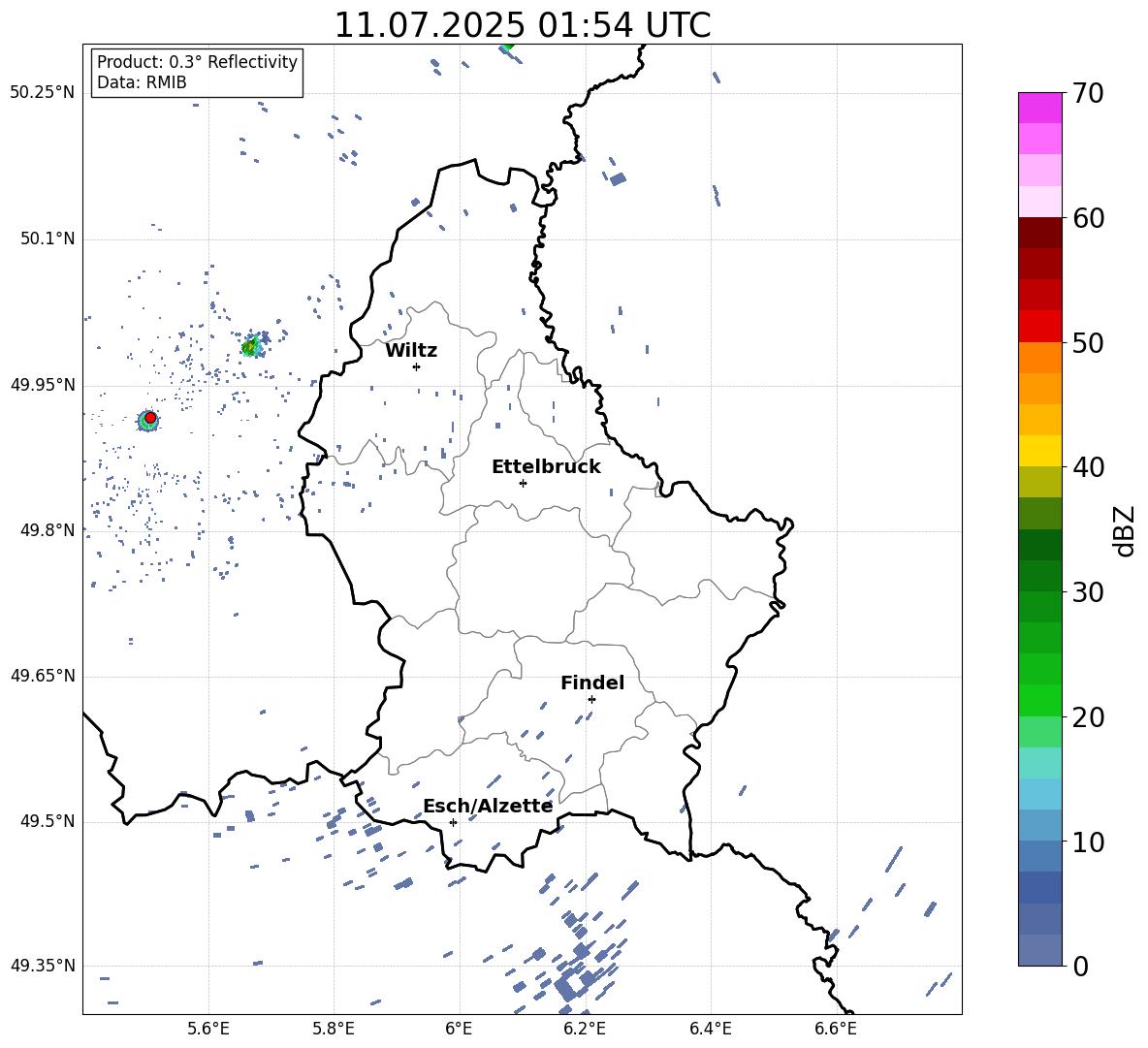Viewport: 1148px width, 1048px height.
Task: Click the cross marker below Findel
Action: click(591, 700)
